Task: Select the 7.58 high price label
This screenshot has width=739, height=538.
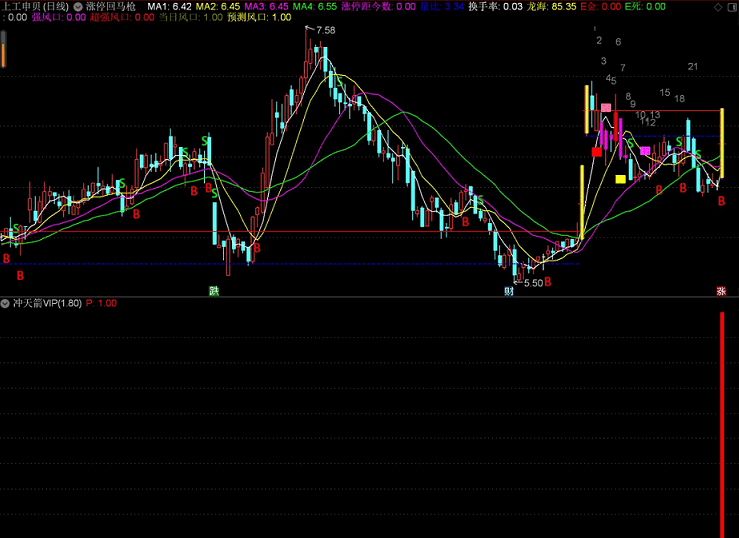Action: 326,30
